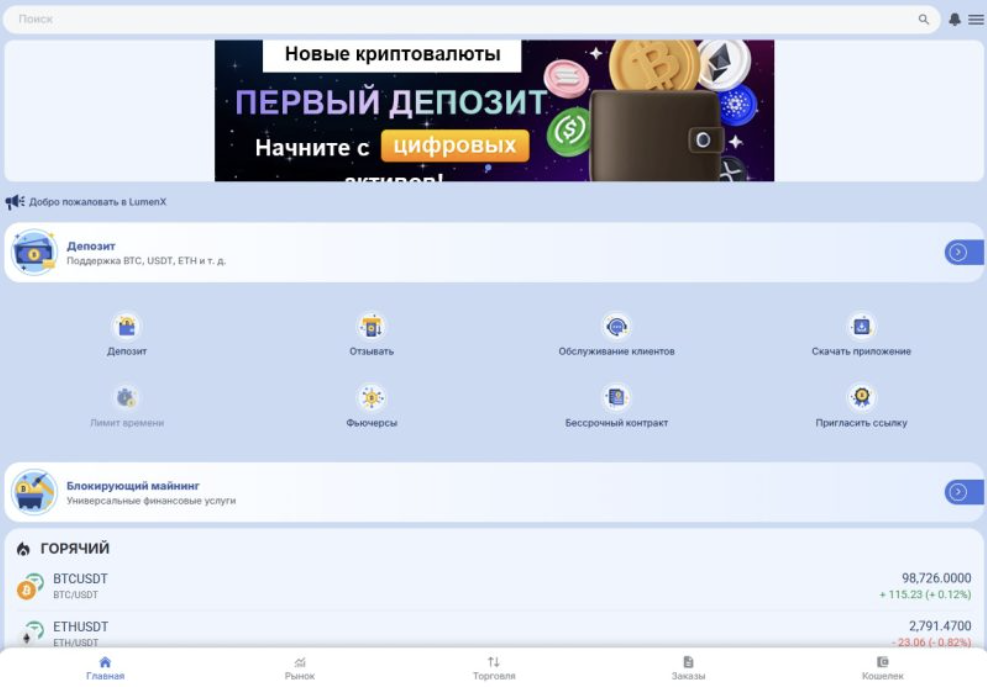Click the BTCUSDT price 98,726.0000
The image size is (987, 687).
pos(936,578)
